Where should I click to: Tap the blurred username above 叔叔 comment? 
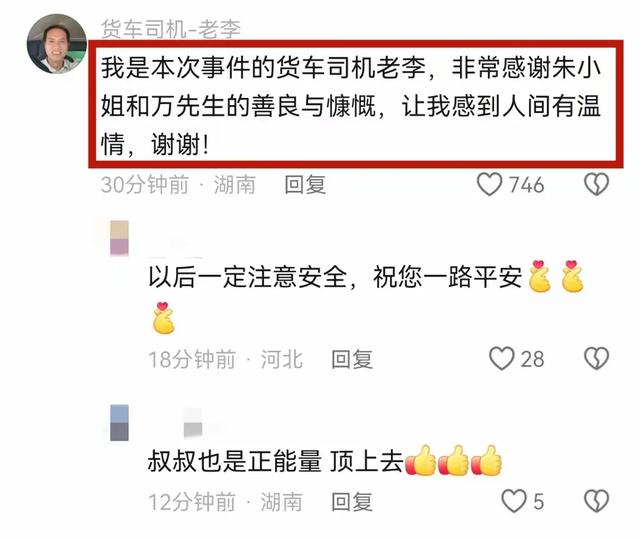click(x=193, y=424)
